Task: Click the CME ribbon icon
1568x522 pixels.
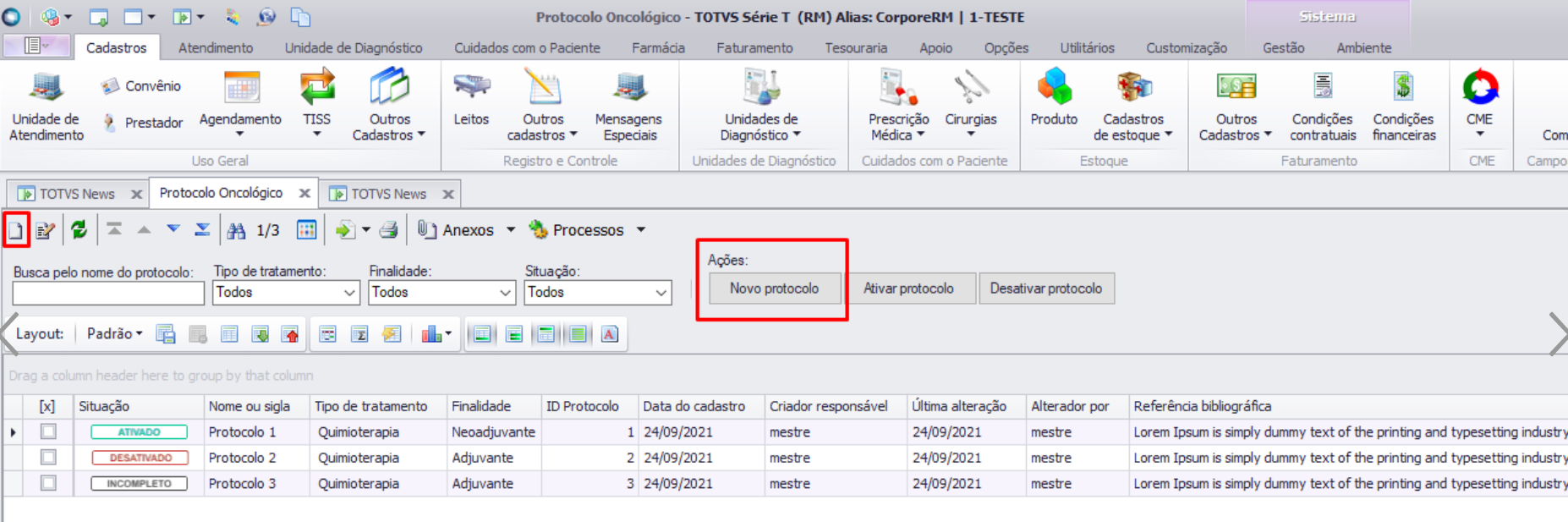Action: pos(1480,103)
